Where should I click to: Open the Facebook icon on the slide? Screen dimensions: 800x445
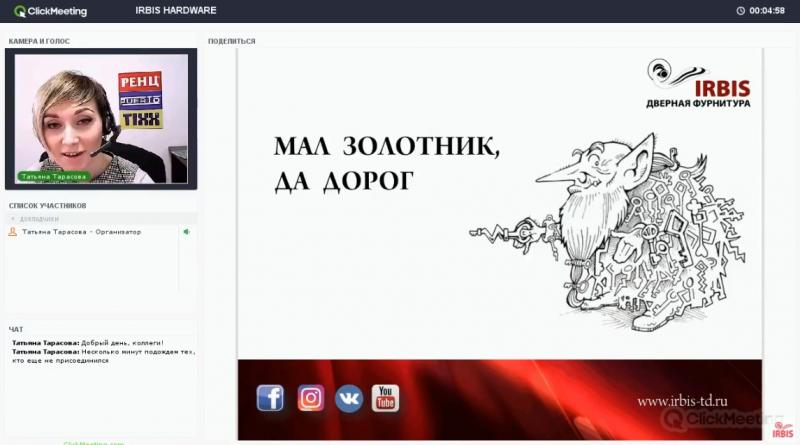click(x=270, y=398)
